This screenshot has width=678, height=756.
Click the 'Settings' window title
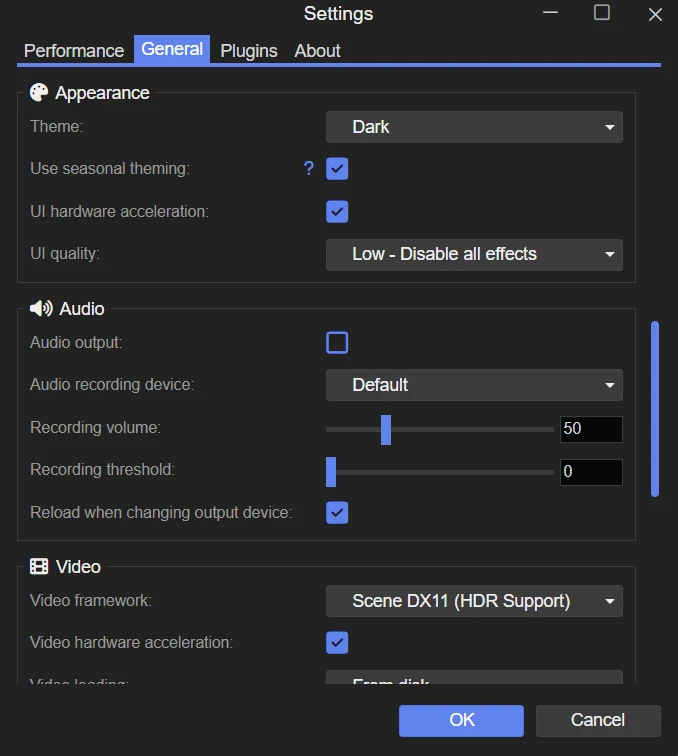tap(339, 14)
